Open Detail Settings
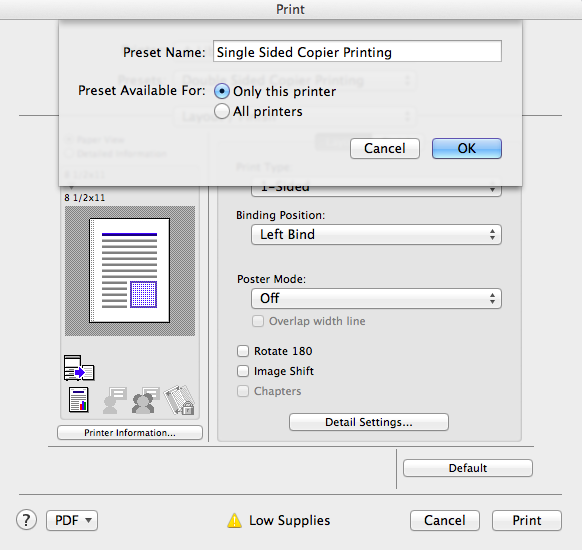This screenshot has height=550, width=582. tap(369, 422)
